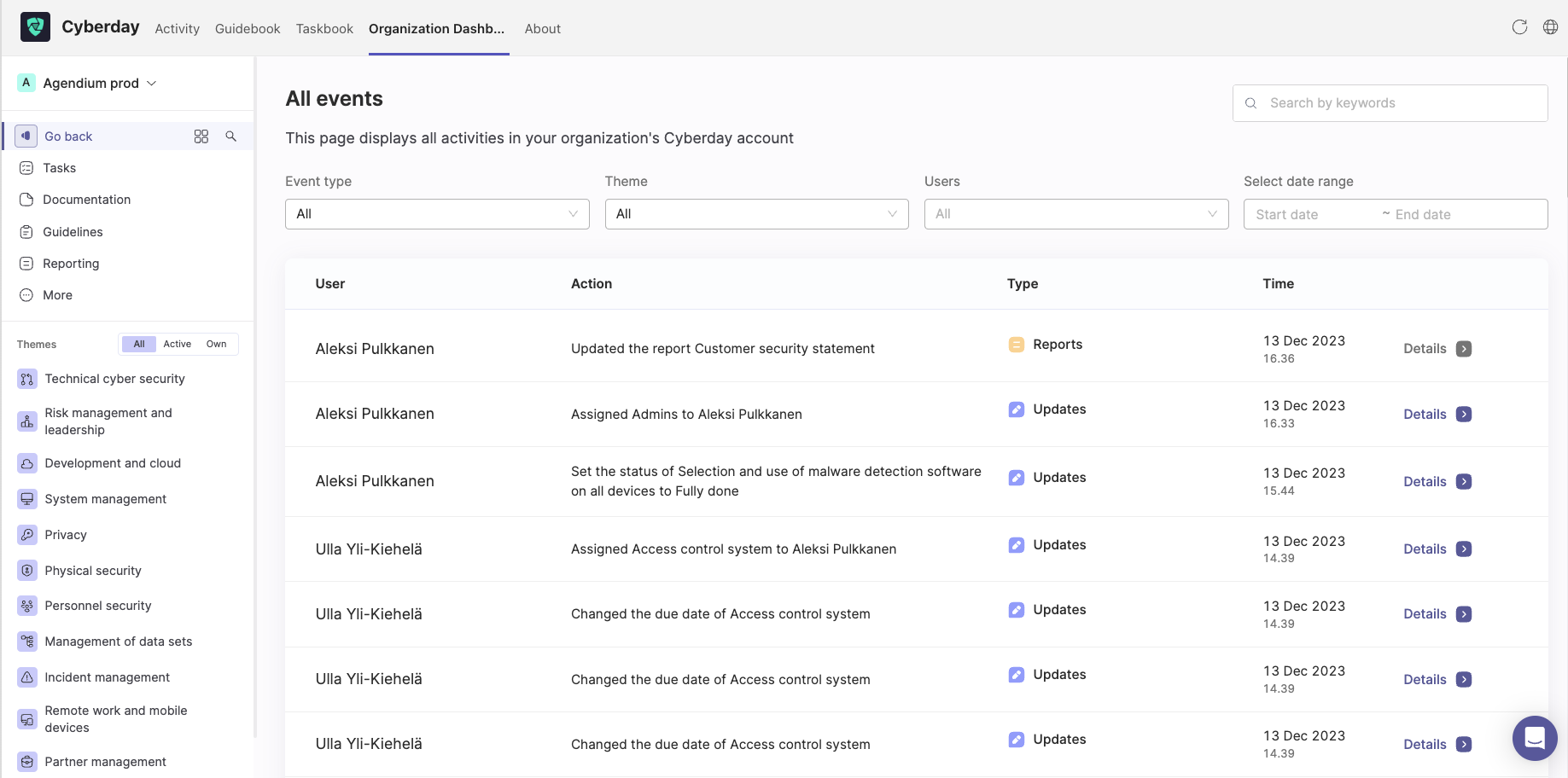Screen dimensions: 1568x778
Task: Click the User column header
Action: (330, 284)
